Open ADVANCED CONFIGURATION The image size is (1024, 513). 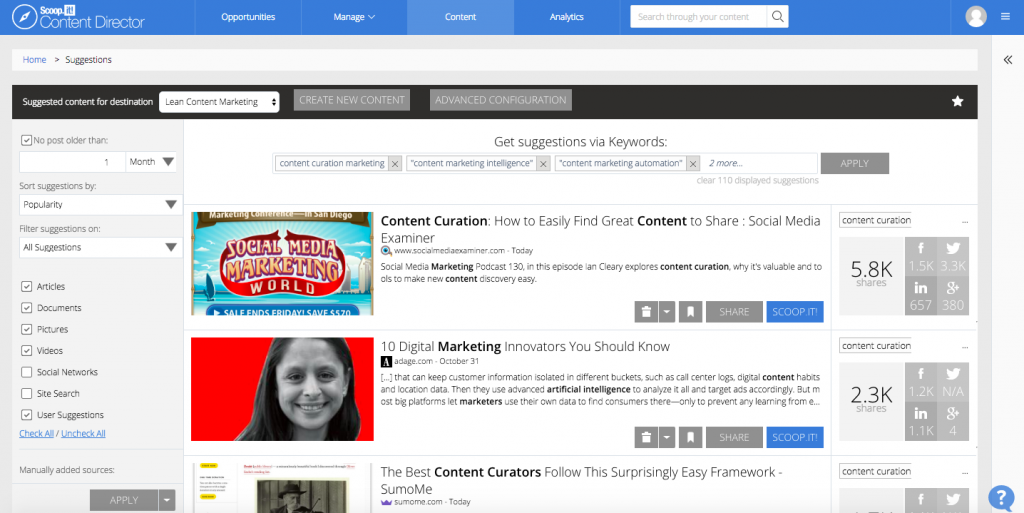coord(501,100)
